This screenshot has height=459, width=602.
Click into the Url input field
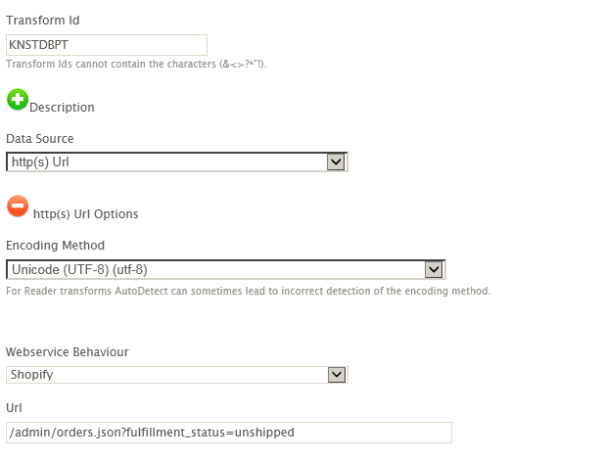(x=229, y=433)
